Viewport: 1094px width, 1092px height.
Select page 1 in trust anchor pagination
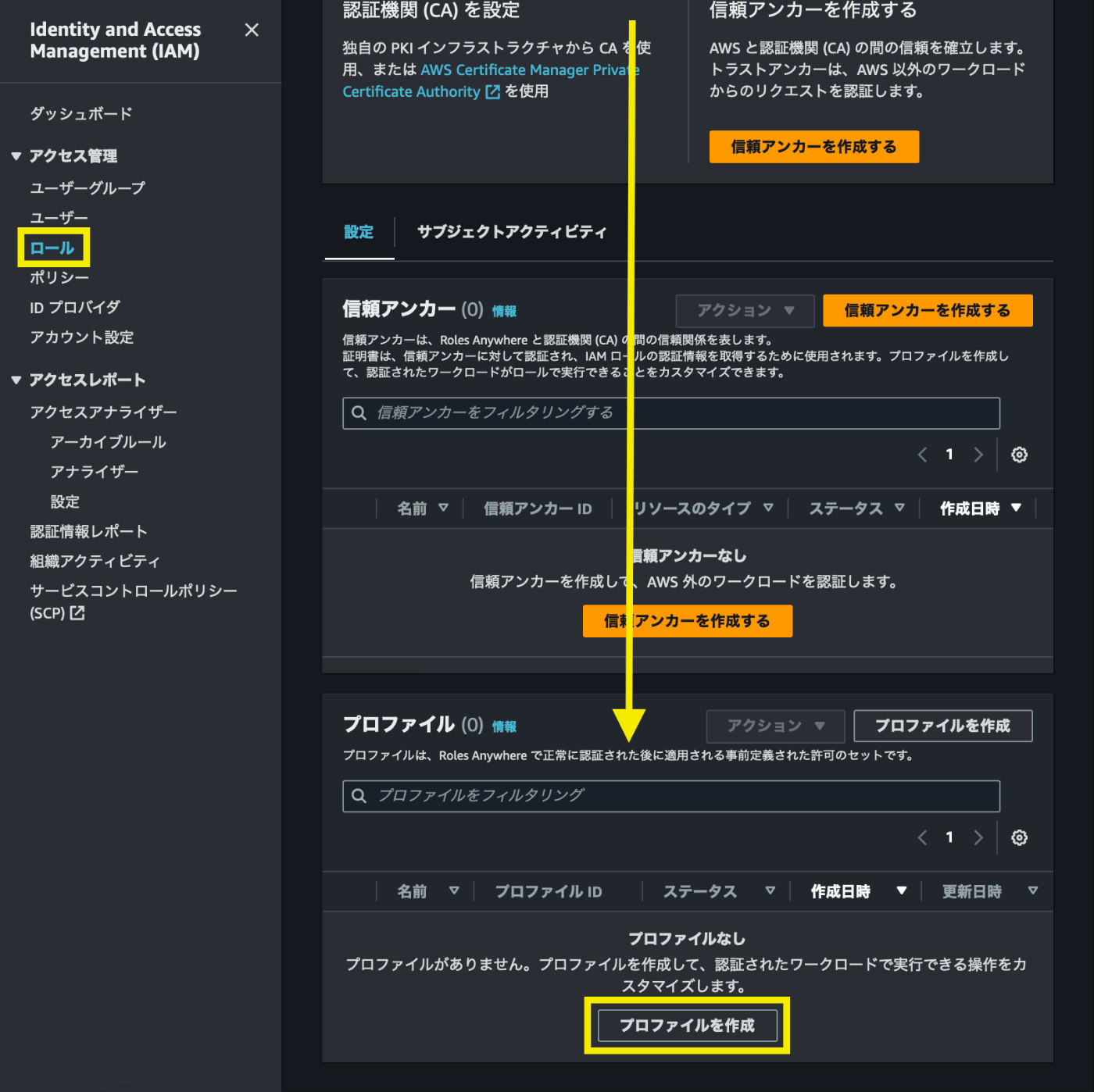[x=949, y=455]
